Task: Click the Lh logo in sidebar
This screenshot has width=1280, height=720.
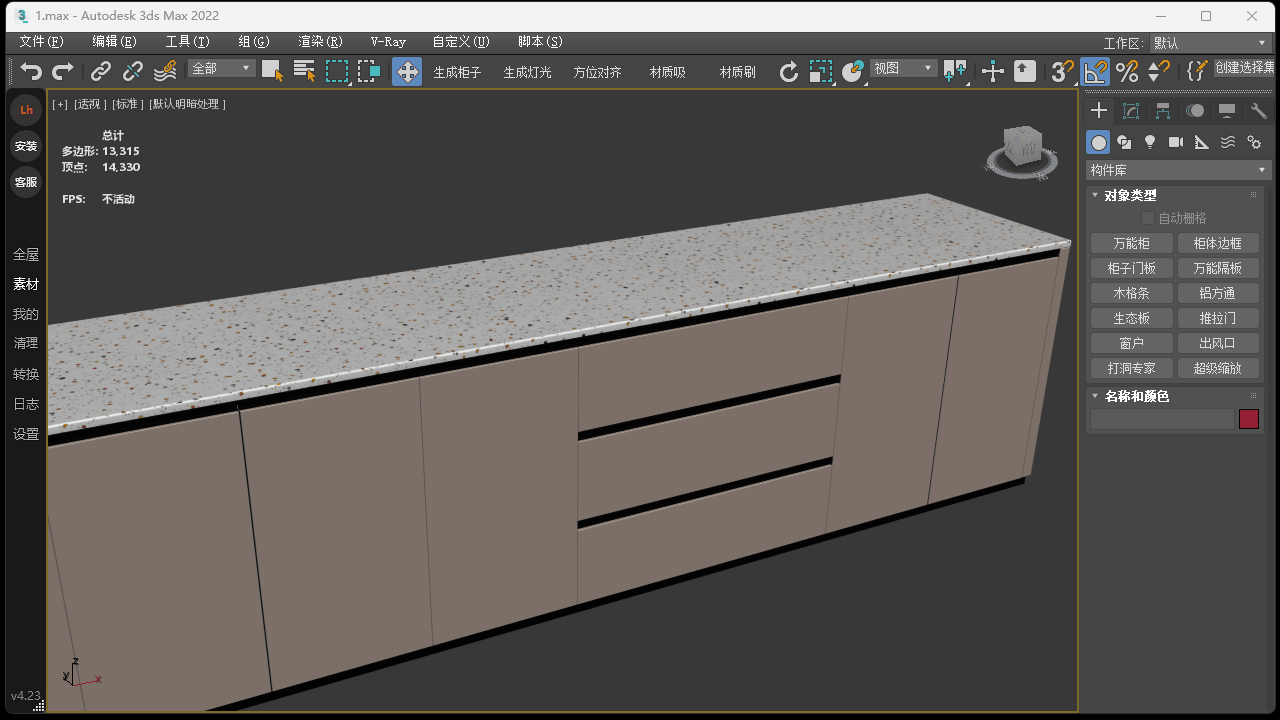Action: pos(26,110)
